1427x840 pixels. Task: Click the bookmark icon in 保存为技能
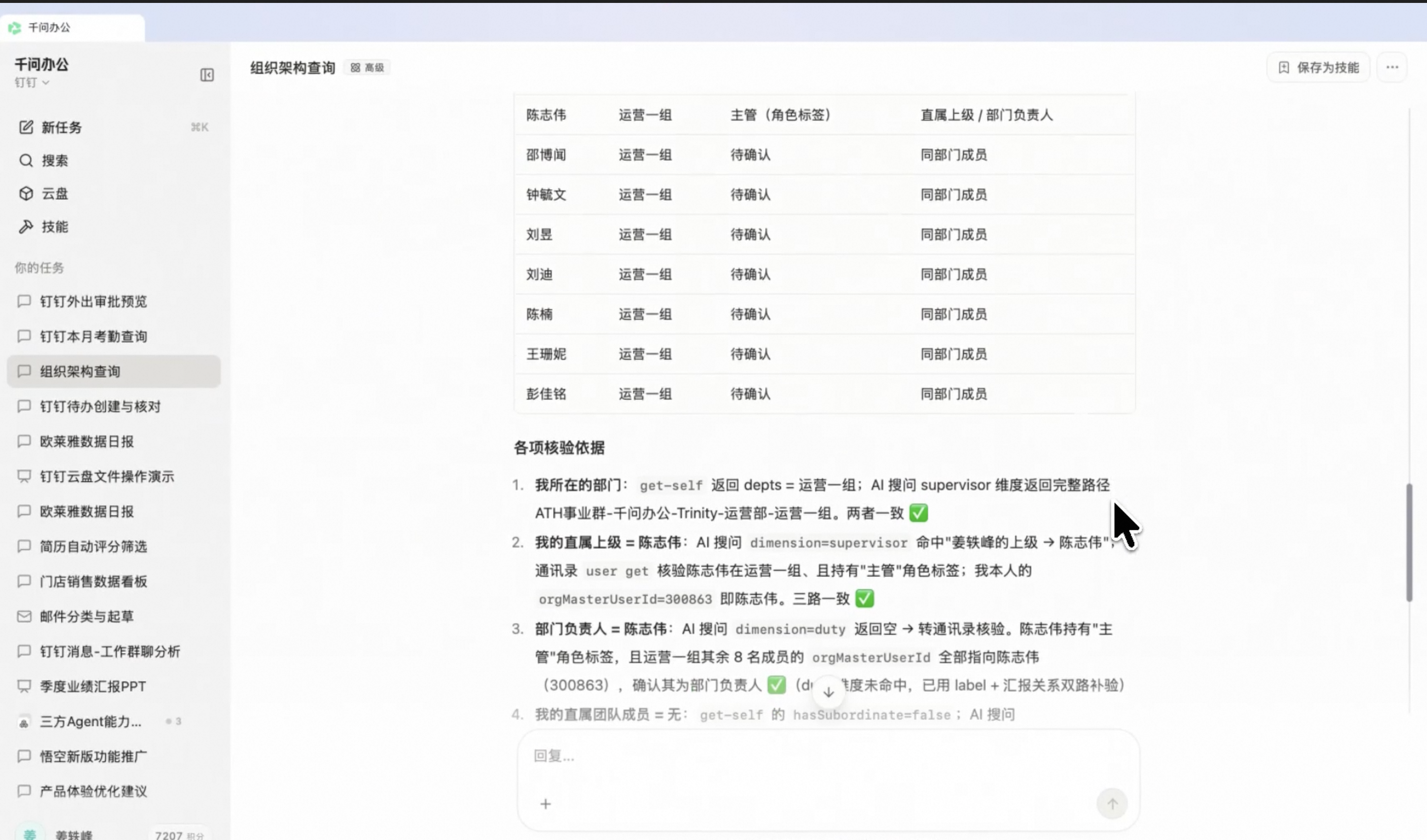[1284, 68]
